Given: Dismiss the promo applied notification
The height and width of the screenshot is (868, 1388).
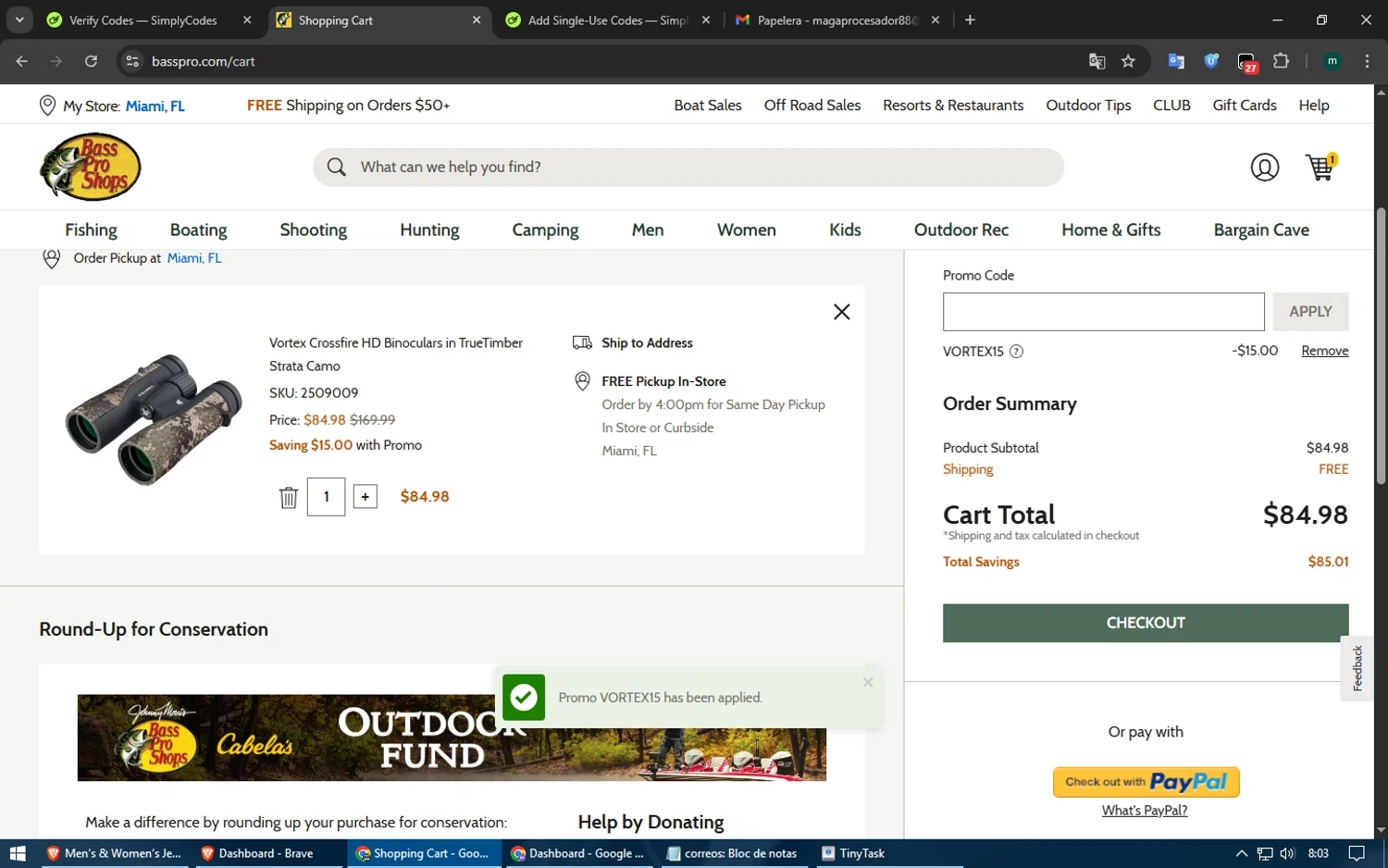Looking at the screenshot, I should [x=867, y=682].
